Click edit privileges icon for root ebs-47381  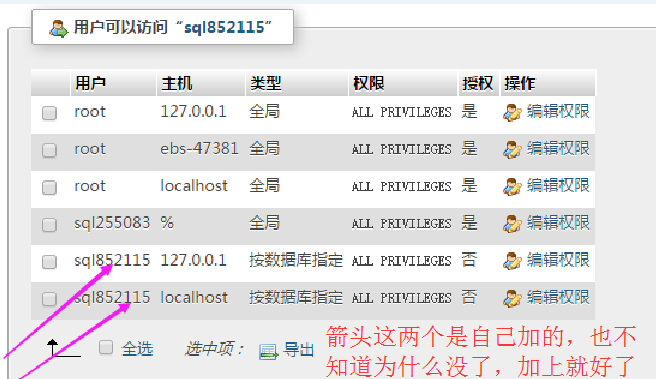pos(512,150)
